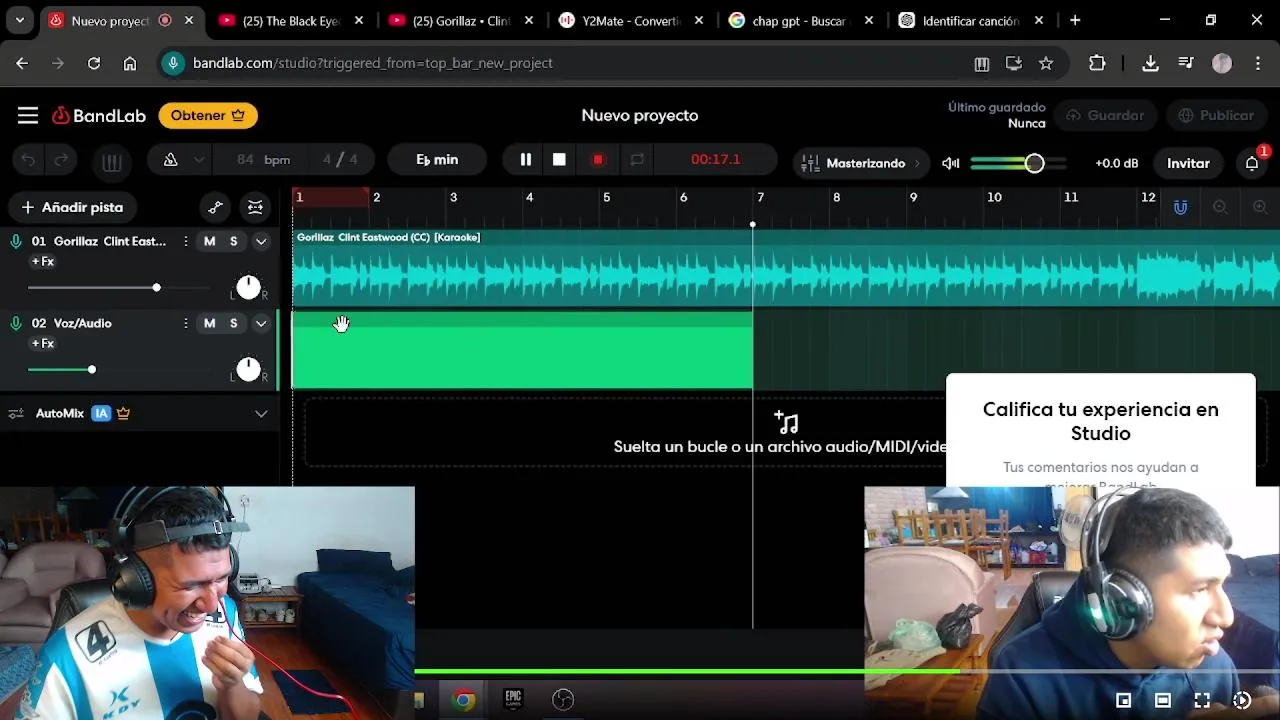Toggle the magnet snap-to-grid icon
The width and height of the screenshot is (1280, 720).
1181,208
